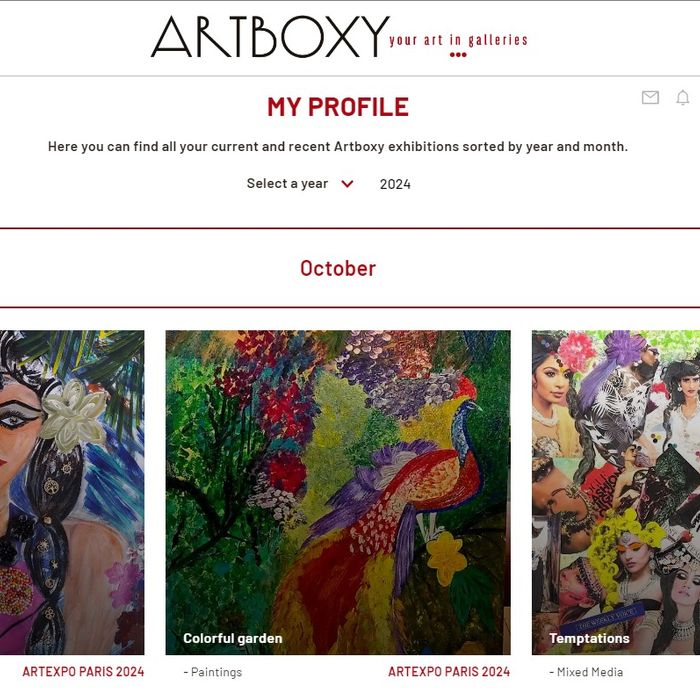
Task: Click the Temptations title caption
Action: click(x=589, y=638)
